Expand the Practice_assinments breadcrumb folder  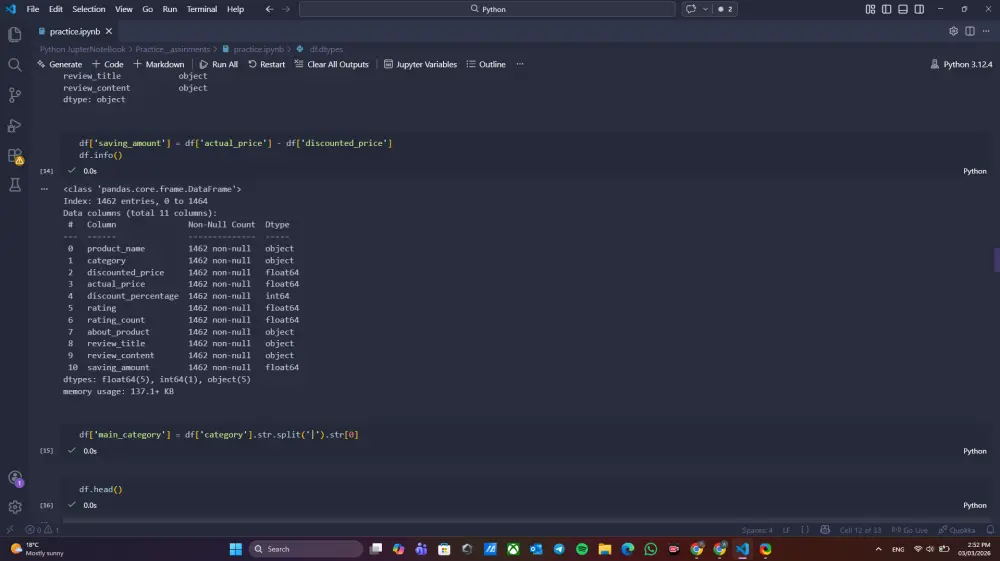(x=172, y=49)
